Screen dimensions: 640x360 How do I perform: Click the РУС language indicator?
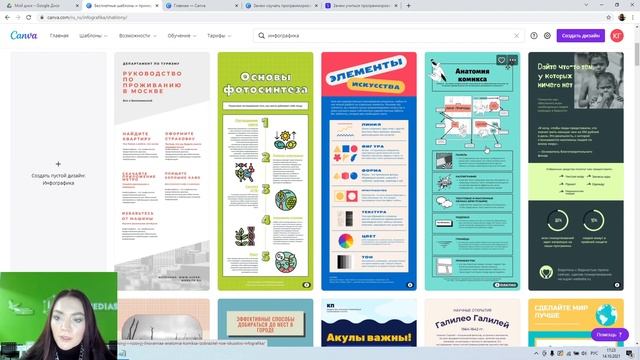click(x=594, y=353)
